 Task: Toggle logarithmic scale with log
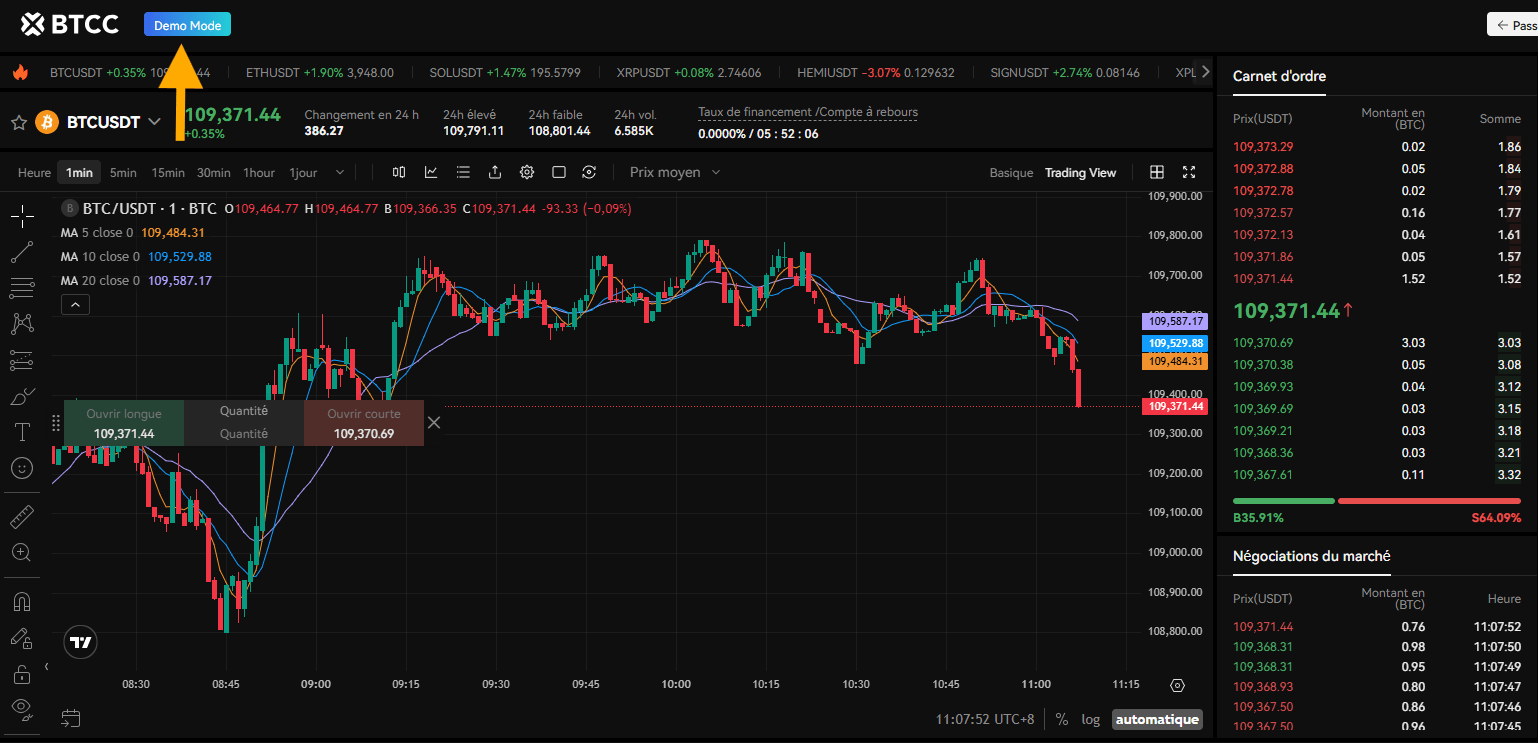click(x=1090, y=719)
